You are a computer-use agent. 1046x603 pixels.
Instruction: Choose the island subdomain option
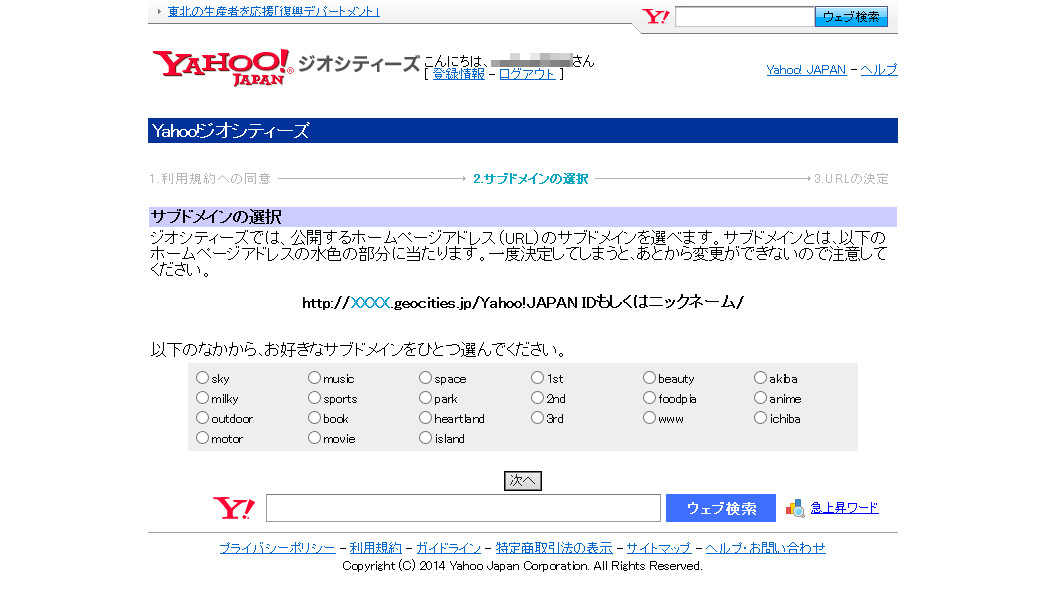[x=425, y=438]
